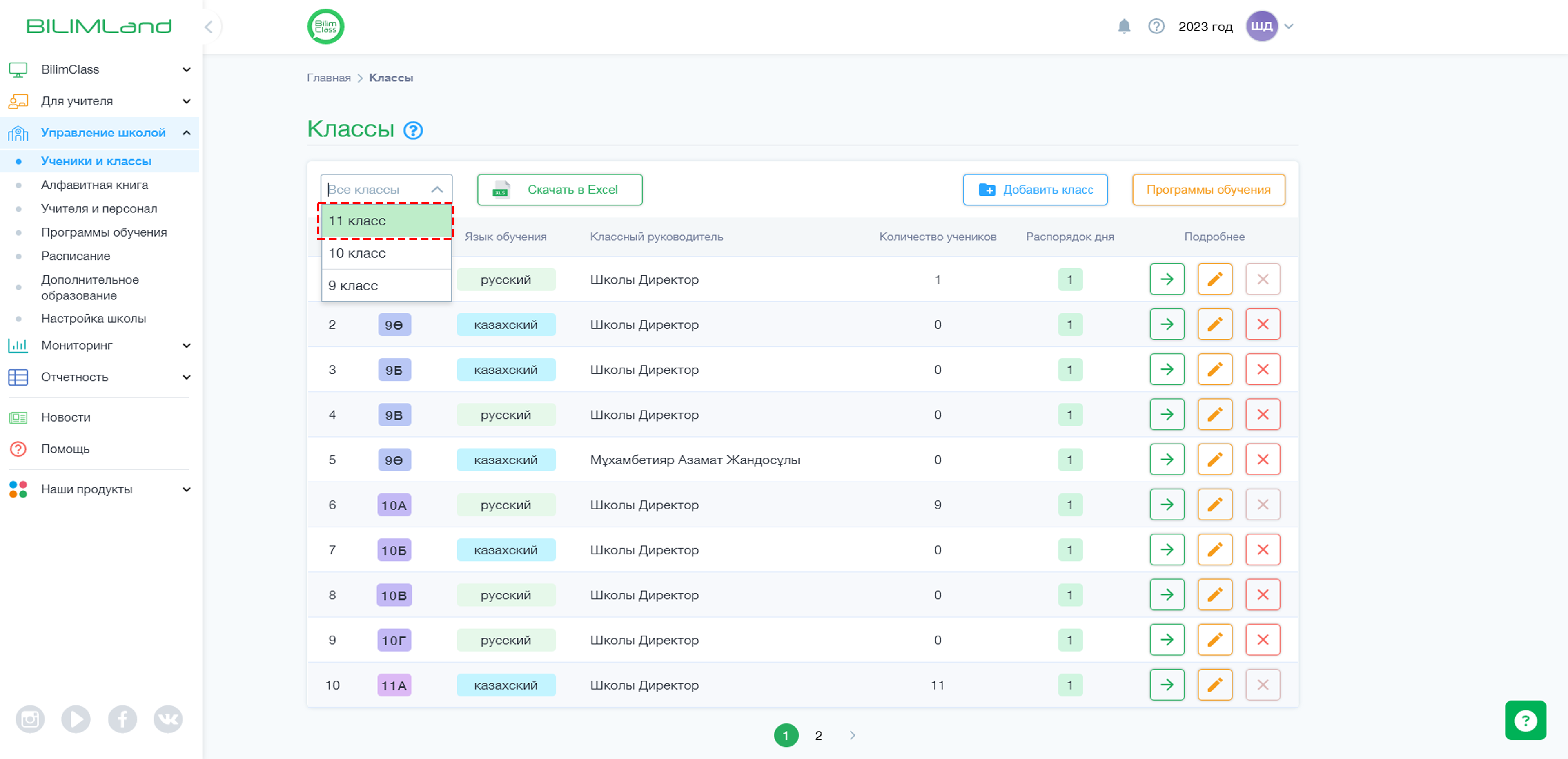
Task: Open the green floating help widget
Action: [1525, 720]
